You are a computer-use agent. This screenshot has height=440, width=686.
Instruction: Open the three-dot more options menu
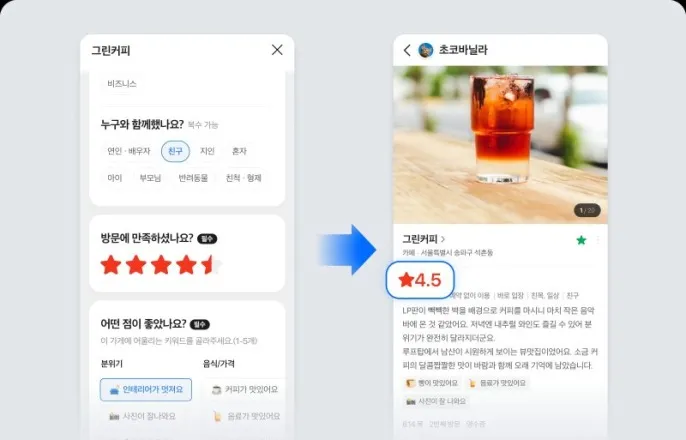coord(598,240)
